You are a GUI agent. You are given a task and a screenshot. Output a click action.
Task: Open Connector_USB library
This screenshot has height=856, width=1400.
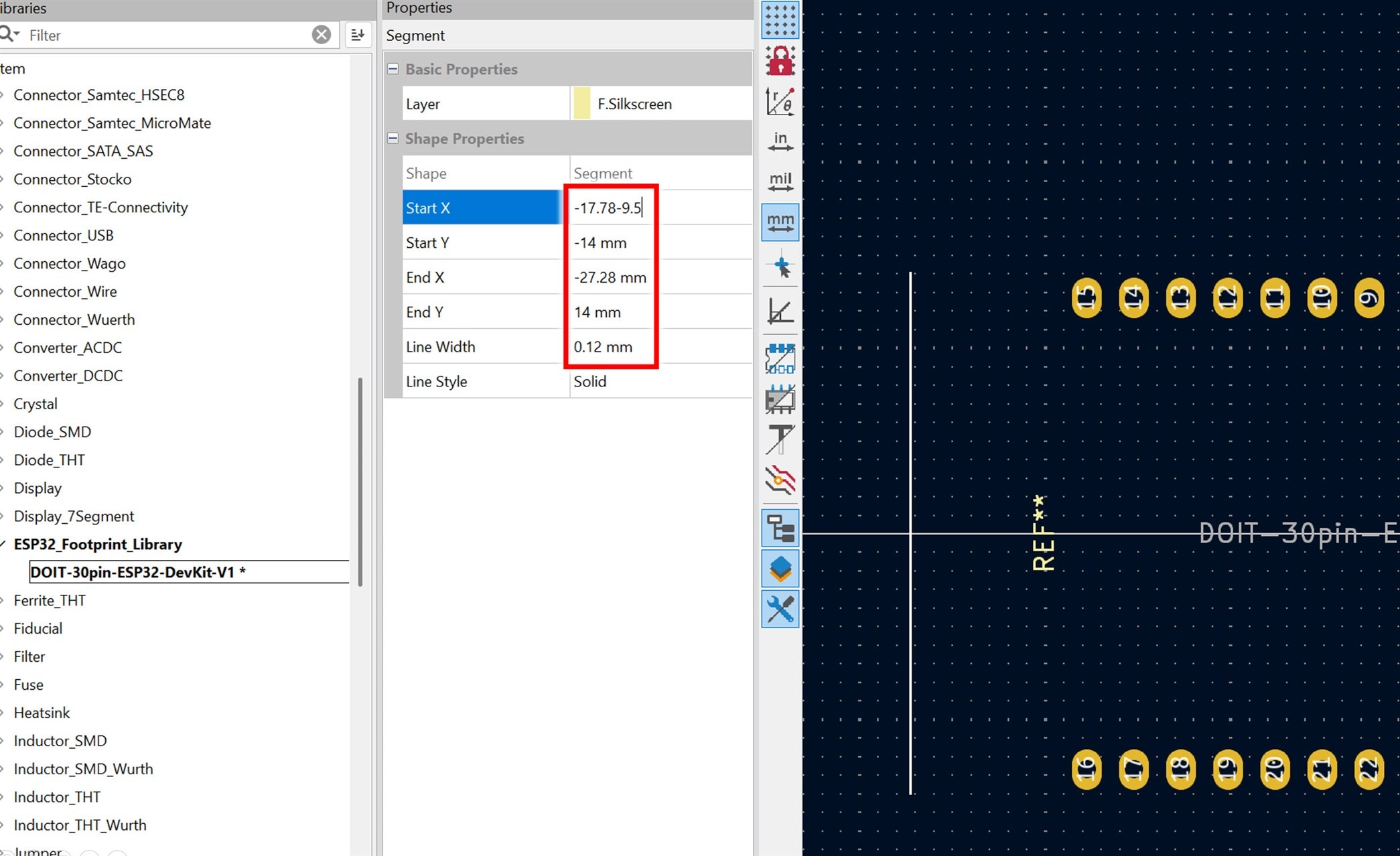pyautogui.click(x=64, y=235)
